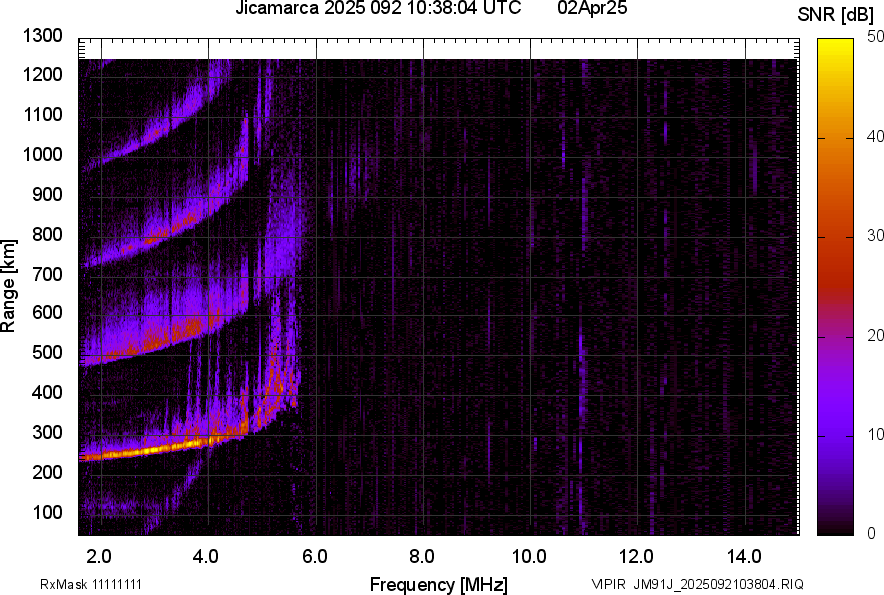Click the 100 tick on the range axis
Viewport: 884px width, 595px height.
48,512
